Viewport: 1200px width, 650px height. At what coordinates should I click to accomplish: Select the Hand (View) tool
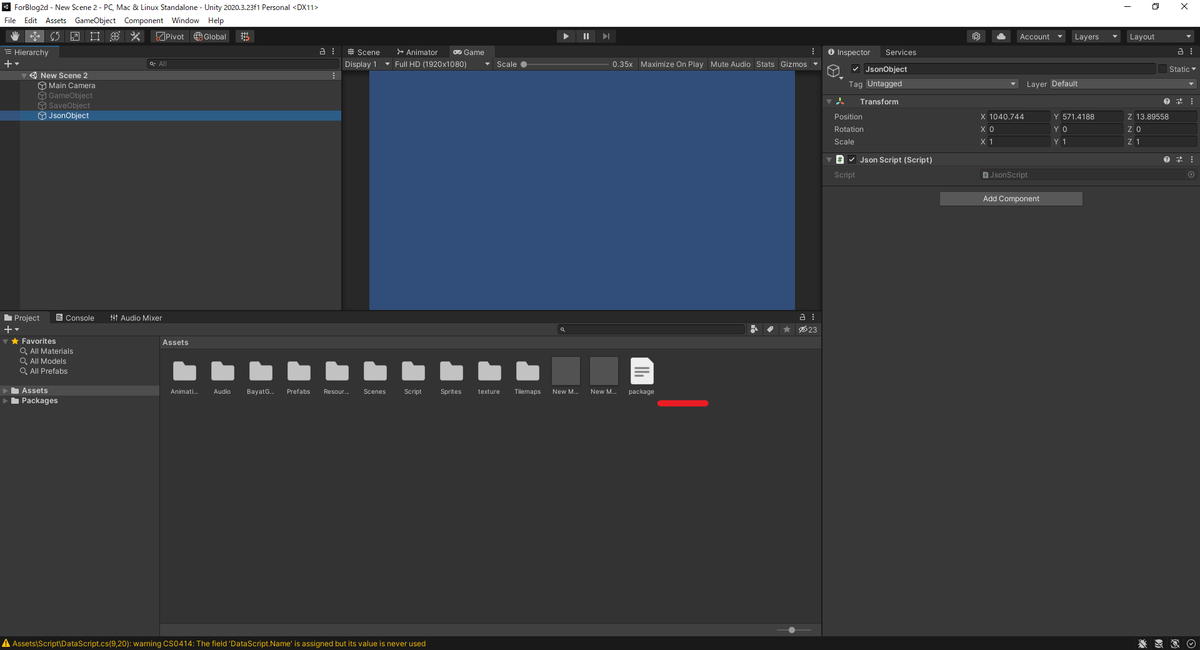point(15,36)
